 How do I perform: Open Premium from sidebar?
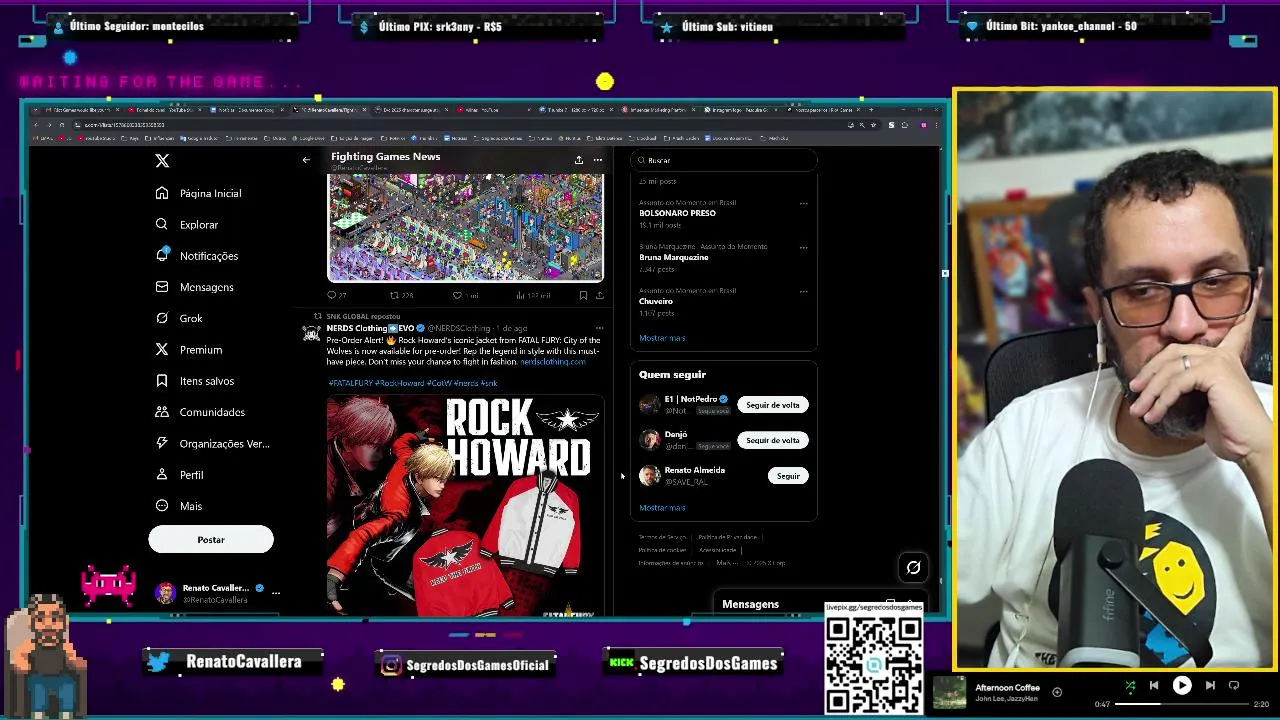click(x=189, y=350)
